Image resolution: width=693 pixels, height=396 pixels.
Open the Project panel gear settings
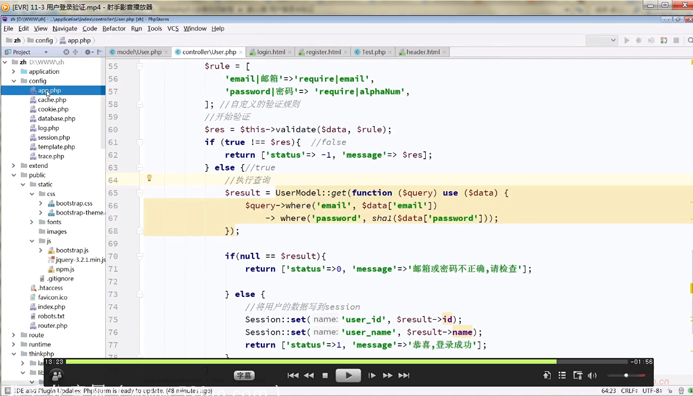tap(88, 52)
